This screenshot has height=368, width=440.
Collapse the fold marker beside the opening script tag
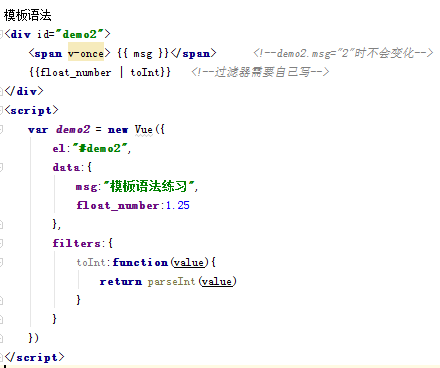(x=1, y=110)
